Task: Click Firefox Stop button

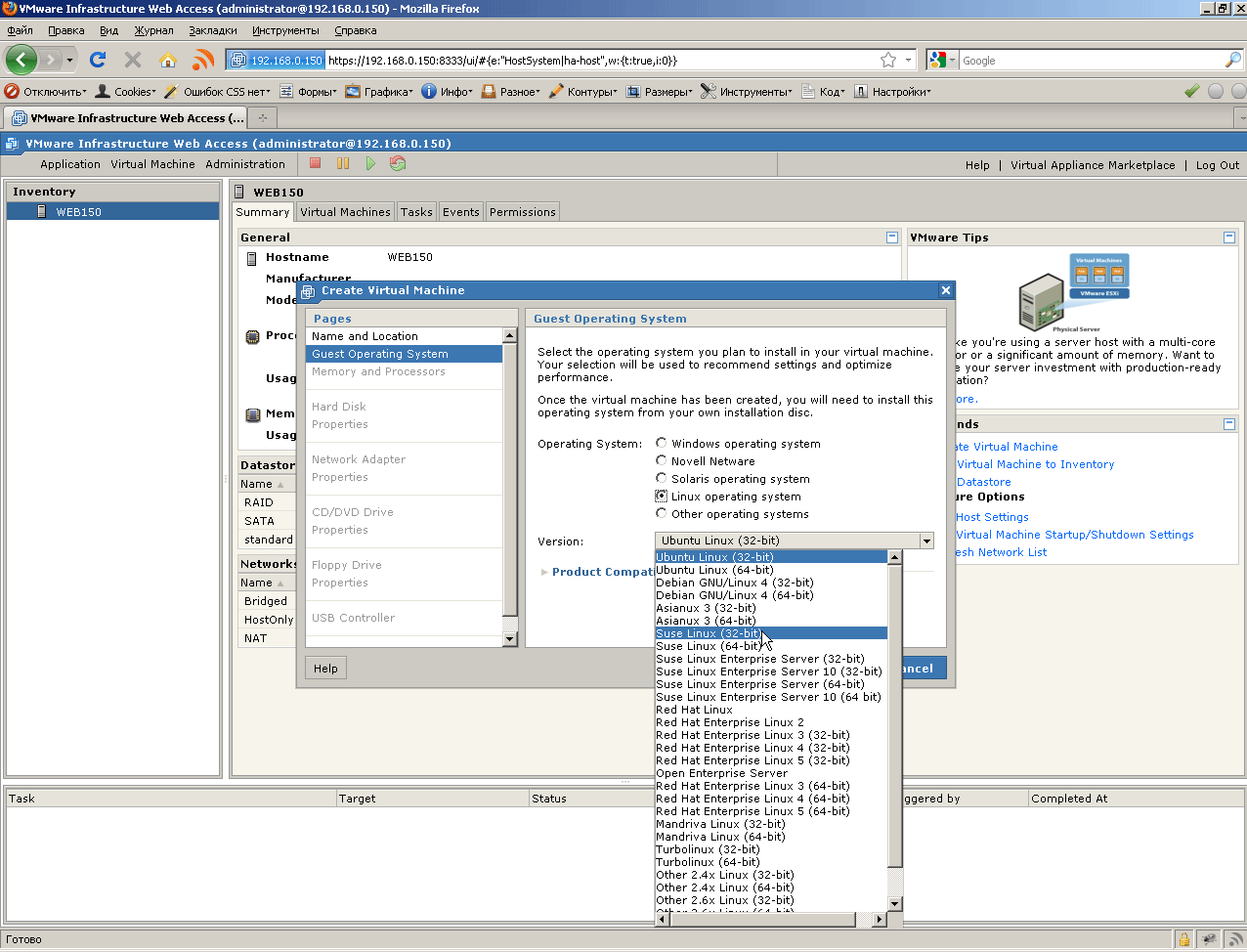Action: [x=133, y=60]
